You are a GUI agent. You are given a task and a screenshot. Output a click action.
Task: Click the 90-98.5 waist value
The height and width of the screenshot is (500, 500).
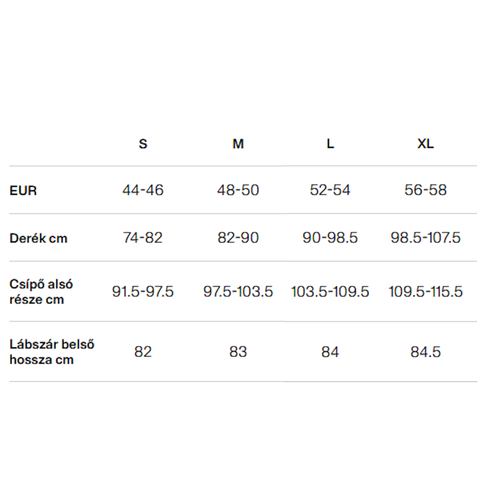point(330,238)
